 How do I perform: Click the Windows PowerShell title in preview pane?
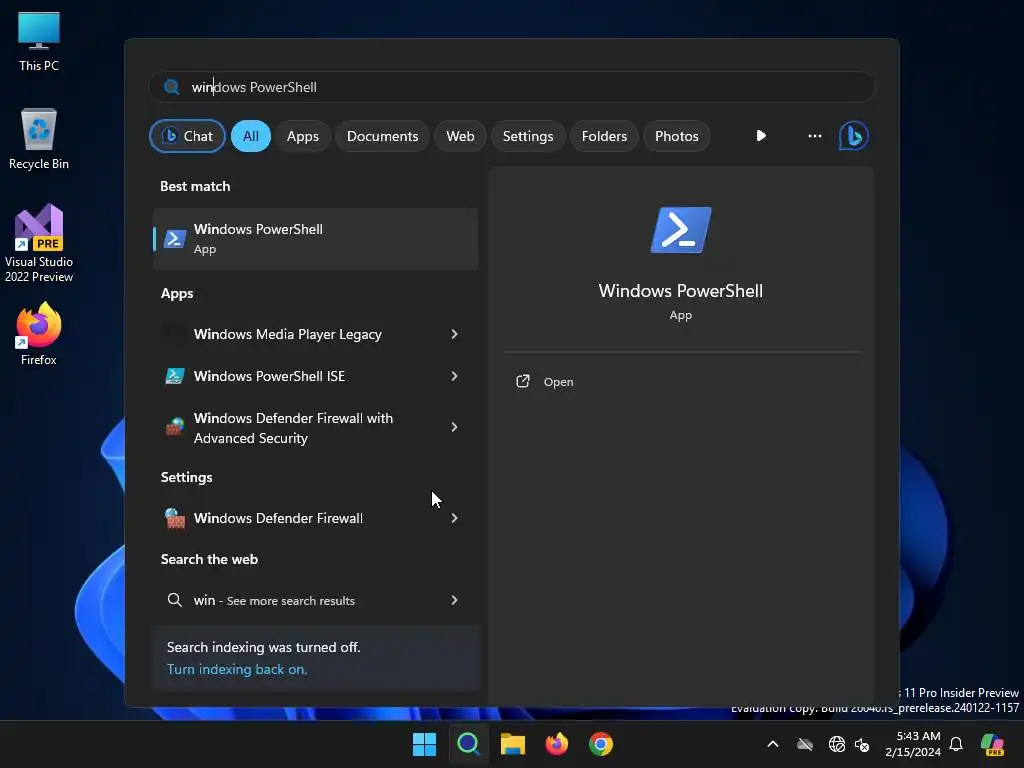point(680,291)
